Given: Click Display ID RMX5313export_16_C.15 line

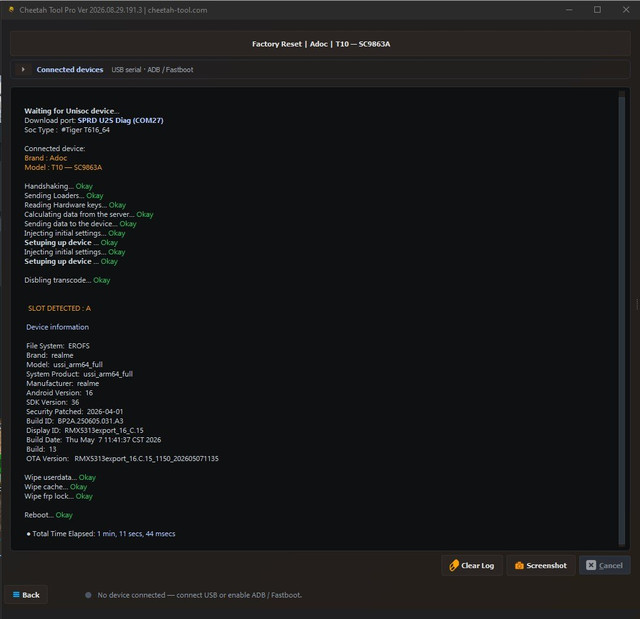Looking at the screenshot, I should click(x=85, y=430).
